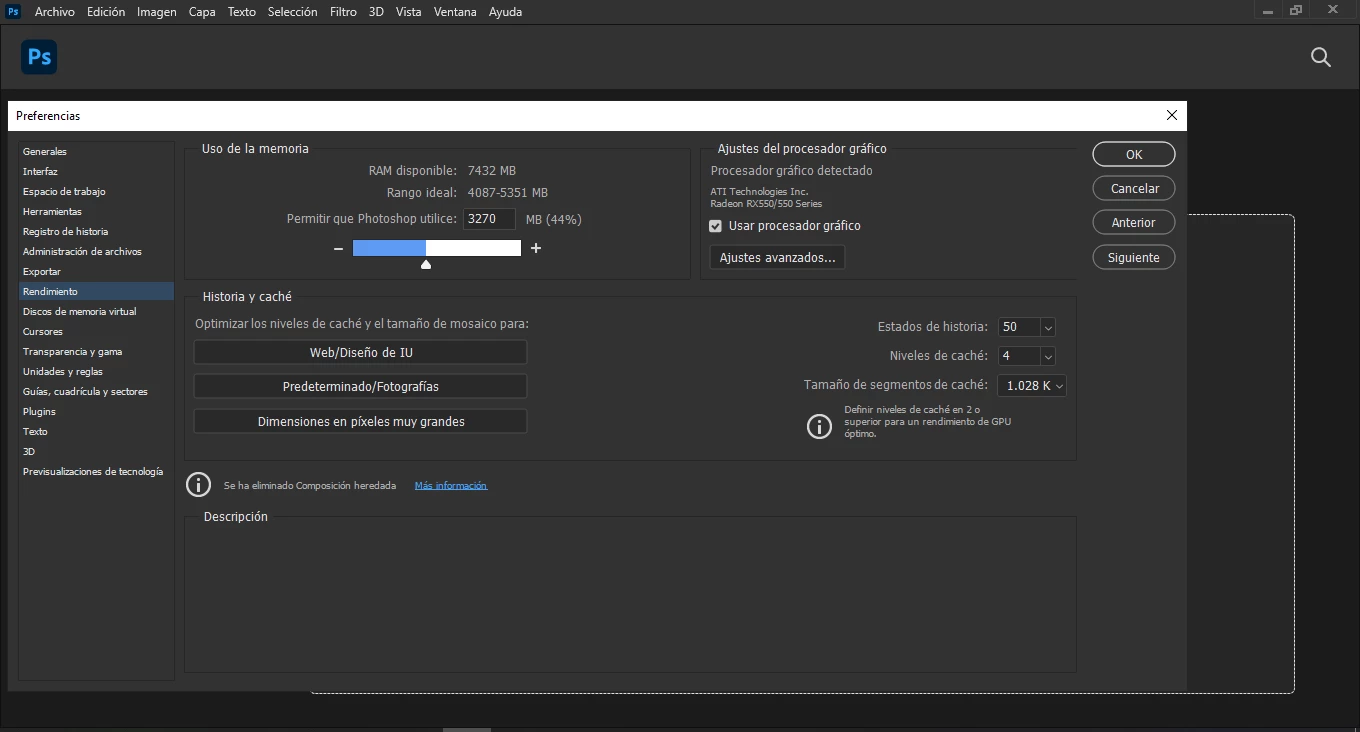1360x732 pixels.
Task: Toggle the Usar procesador gráfico checkbox
Action: 715,226
